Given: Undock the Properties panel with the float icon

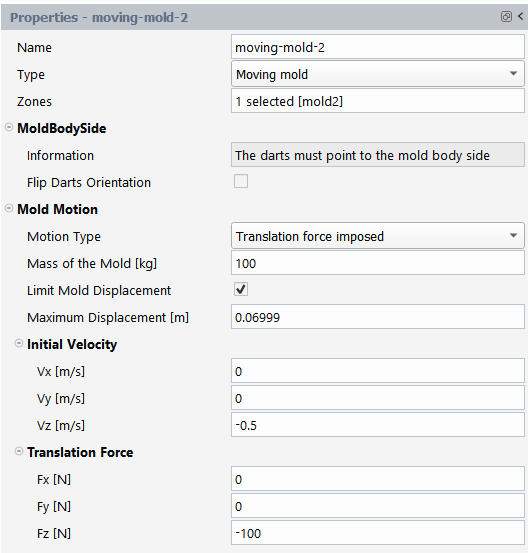Looking at the screenshot, I should pyautogui.click(x=506, y=17).
